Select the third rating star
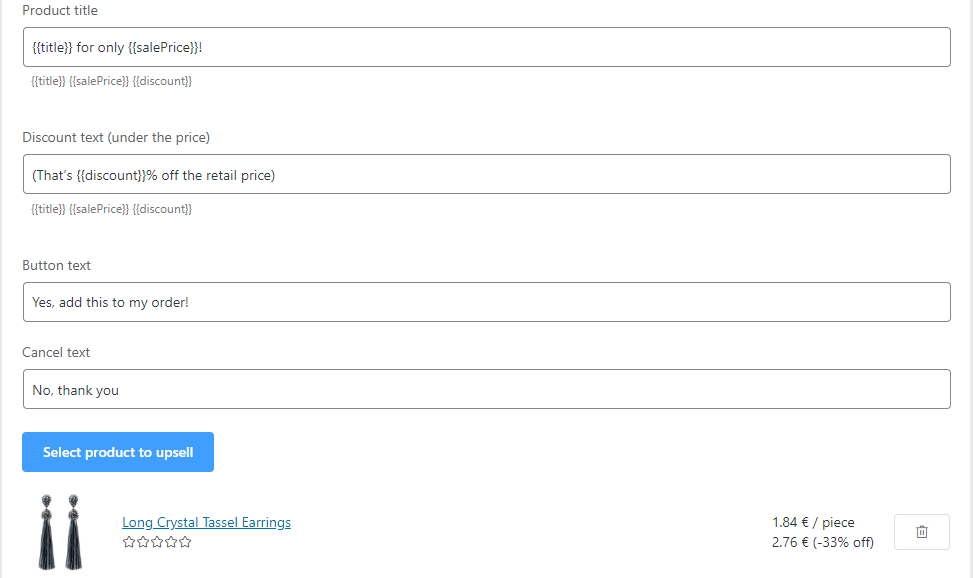 click(x=157, y=542)
